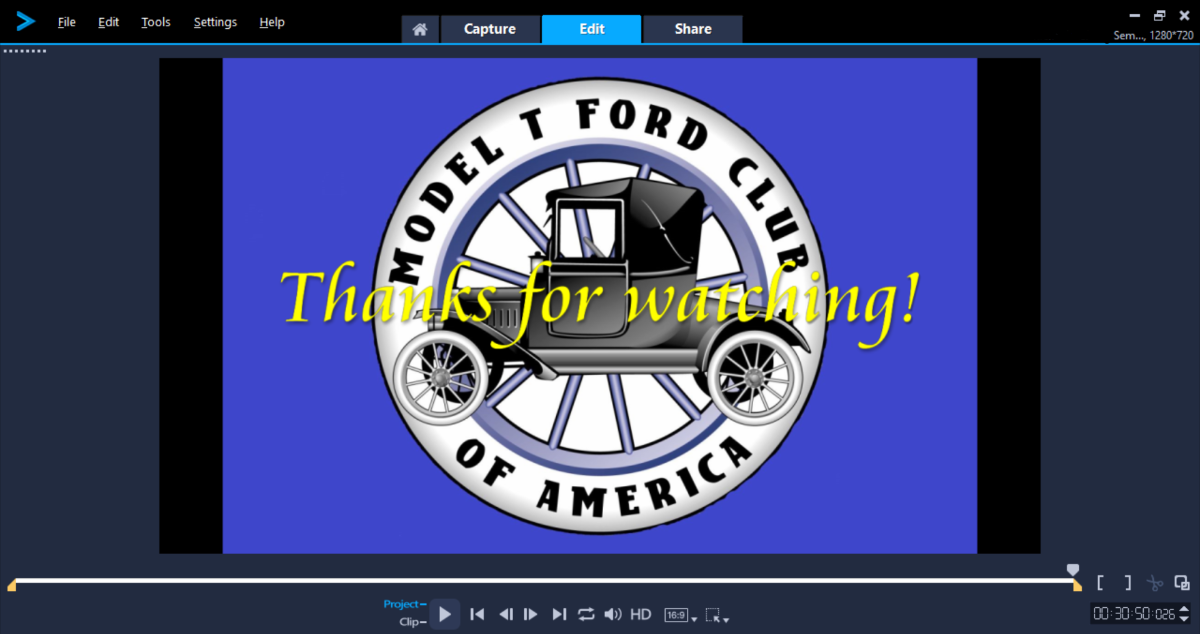
Task: Click the timecode up/down stepper arrows
Action: pos(1184,613)
